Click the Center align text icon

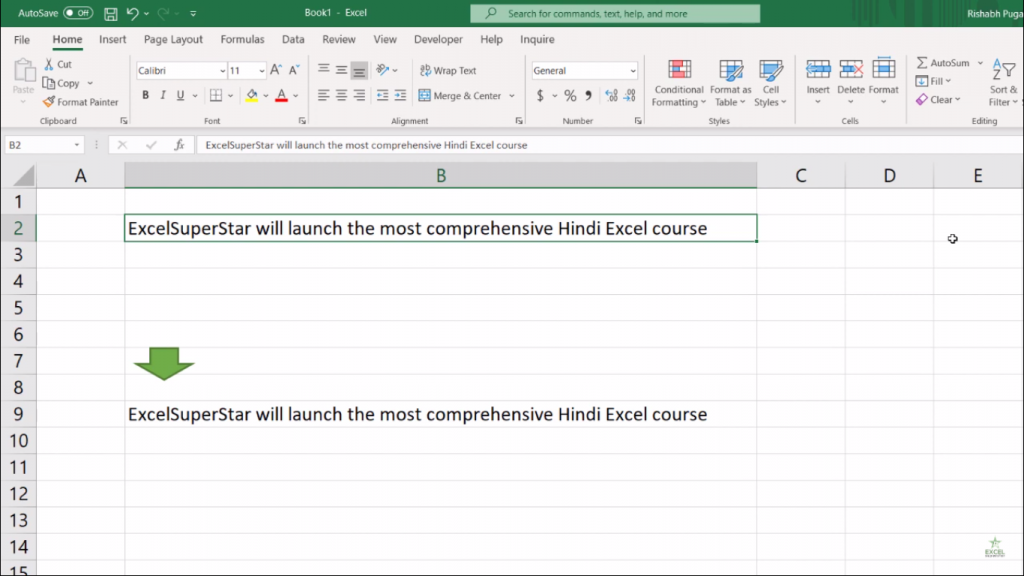(341, 96)
